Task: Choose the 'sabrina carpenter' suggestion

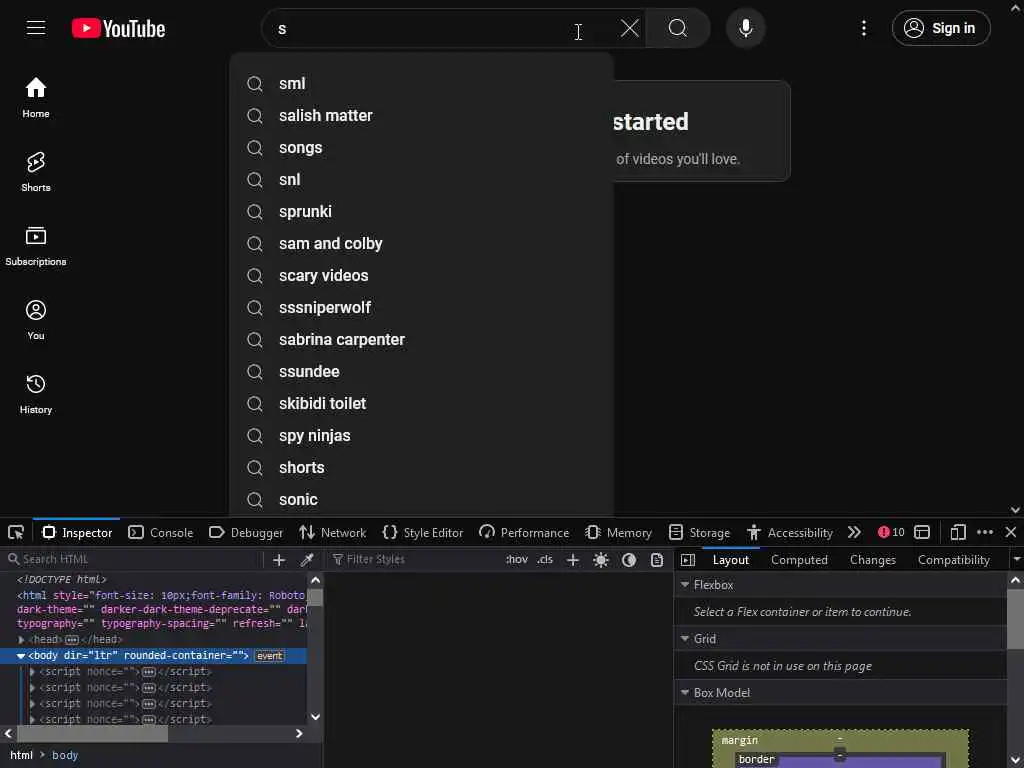Action: coord(422,340)
